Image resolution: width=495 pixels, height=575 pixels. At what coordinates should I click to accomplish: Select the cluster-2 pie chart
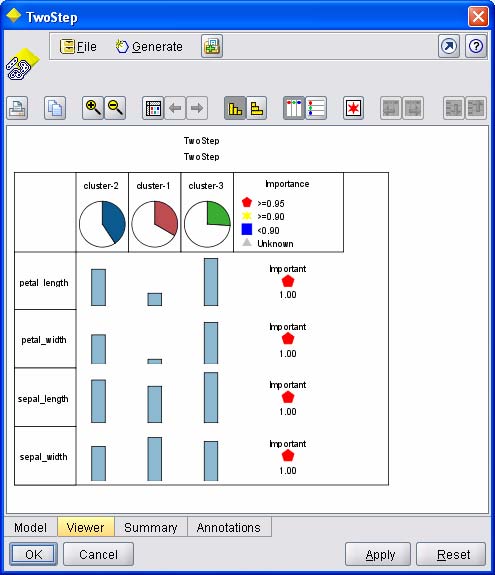coord(102,224)
